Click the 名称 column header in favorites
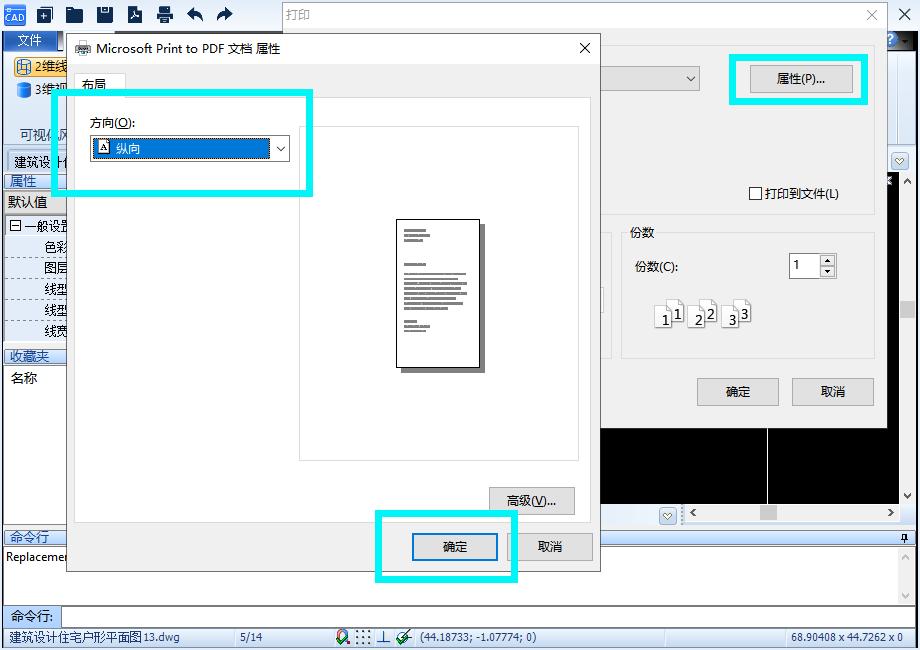 pos(24,378)
